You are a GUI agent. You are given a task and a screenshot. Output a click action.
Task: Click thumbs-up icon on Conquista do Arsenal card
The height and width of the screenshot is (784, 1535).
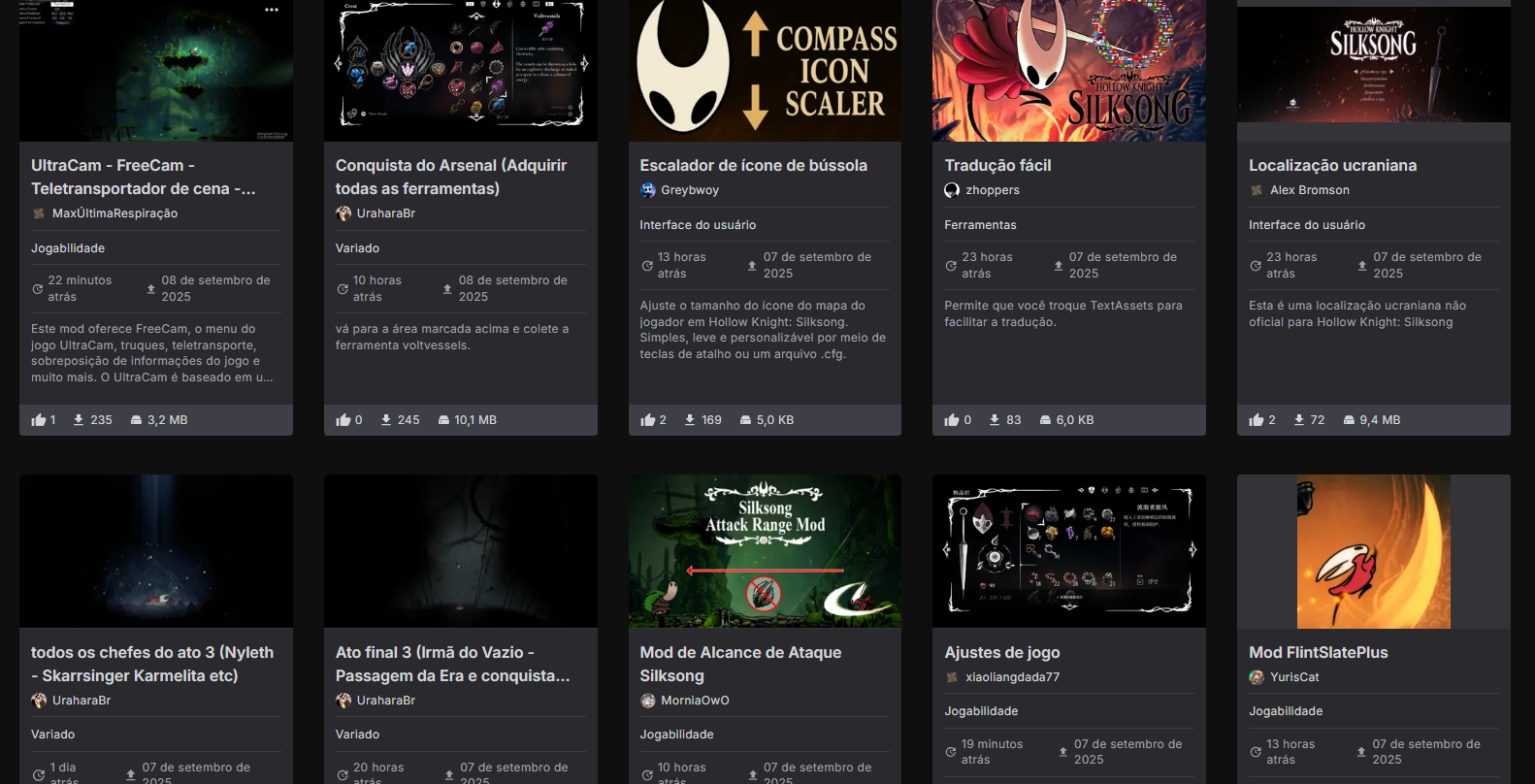(343, 420)
